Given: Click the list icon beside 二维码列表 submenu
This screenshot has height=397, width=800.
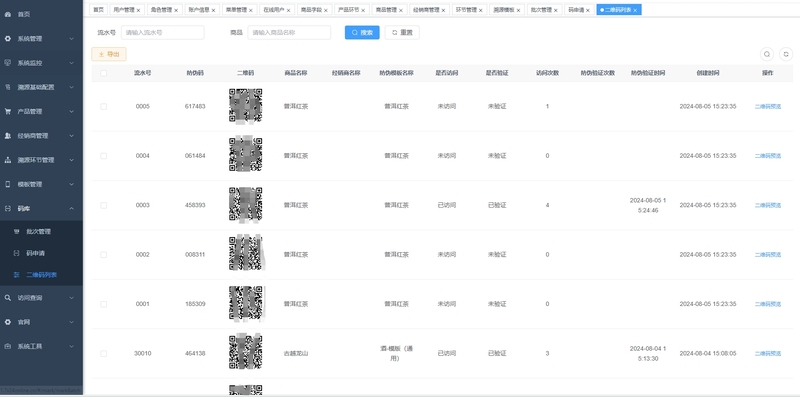Looking at the screenshot, I should click(x=16, y=275).
